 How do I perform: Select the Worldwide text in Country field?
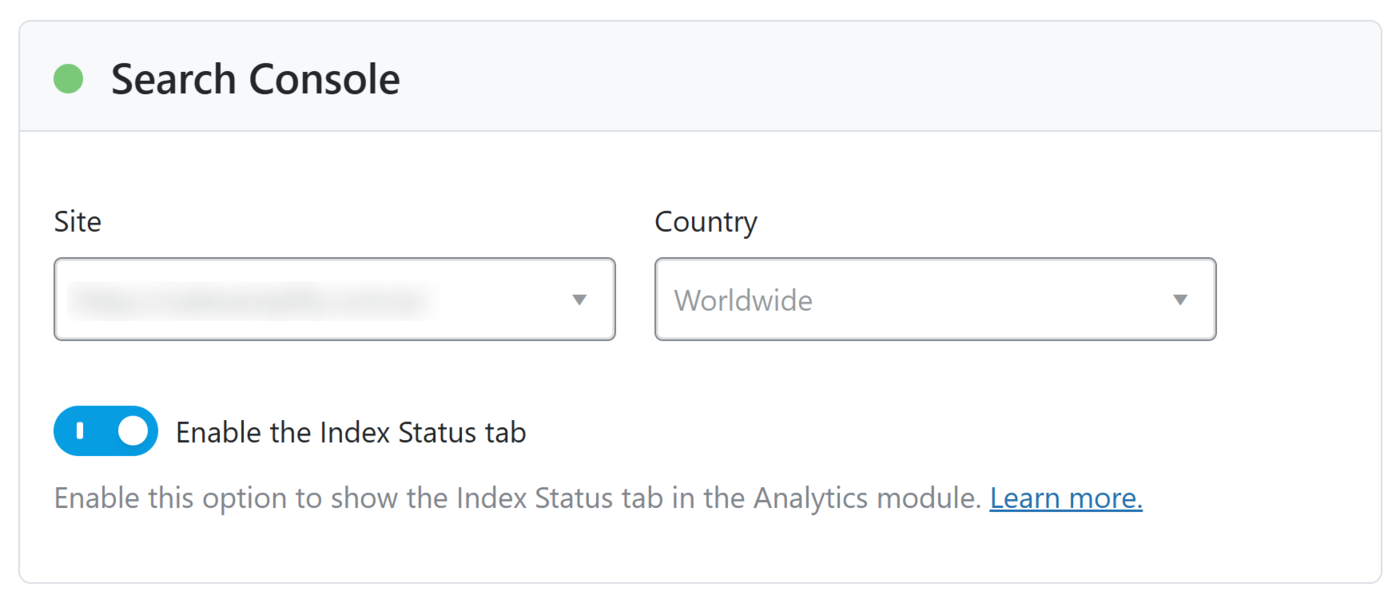[x=743, y=300]
